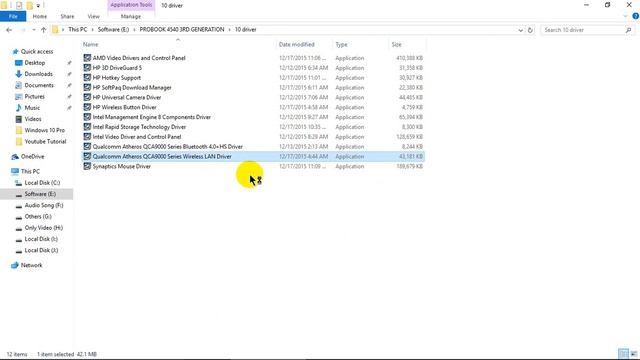Screen dimensions: 640x360
Task: Click the search magnifier icon
Action: coord(629,30)
